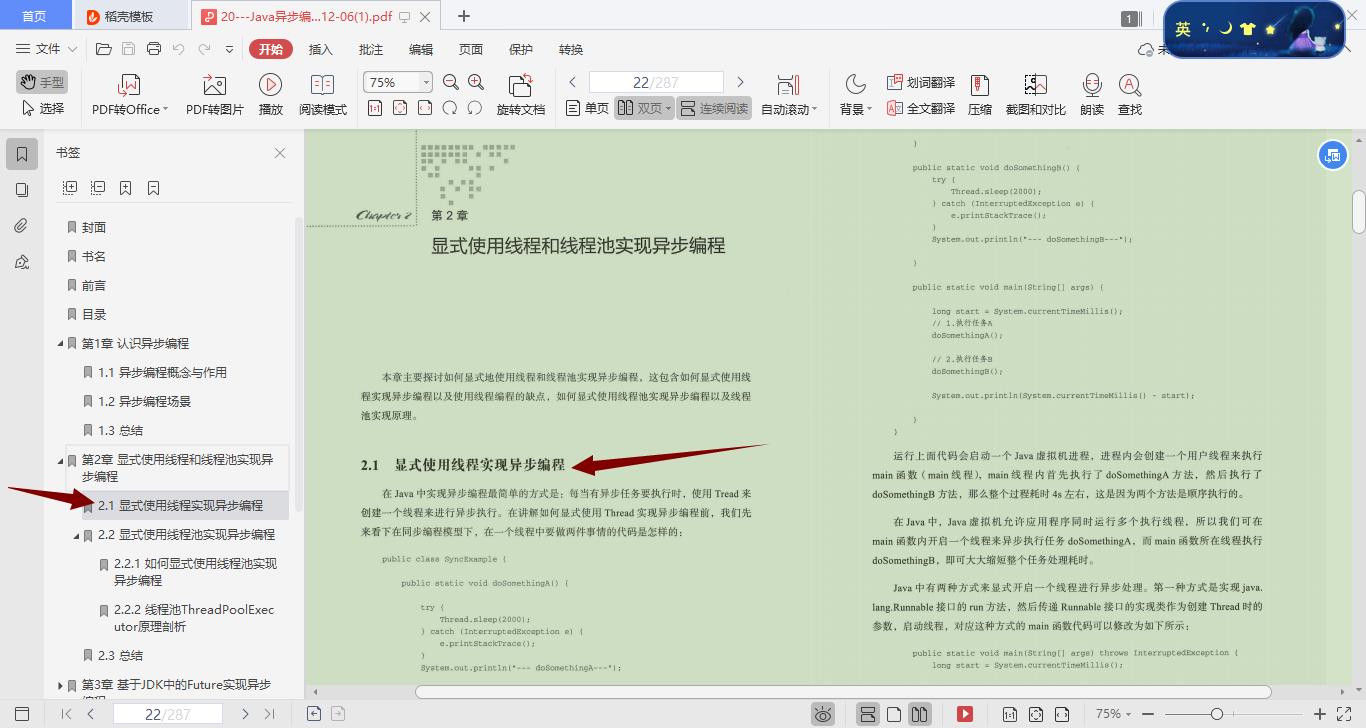Open the 自动滚动 auto scroll dropdown
Viewport: 1366px width, 728px height.
pos(789,95)
